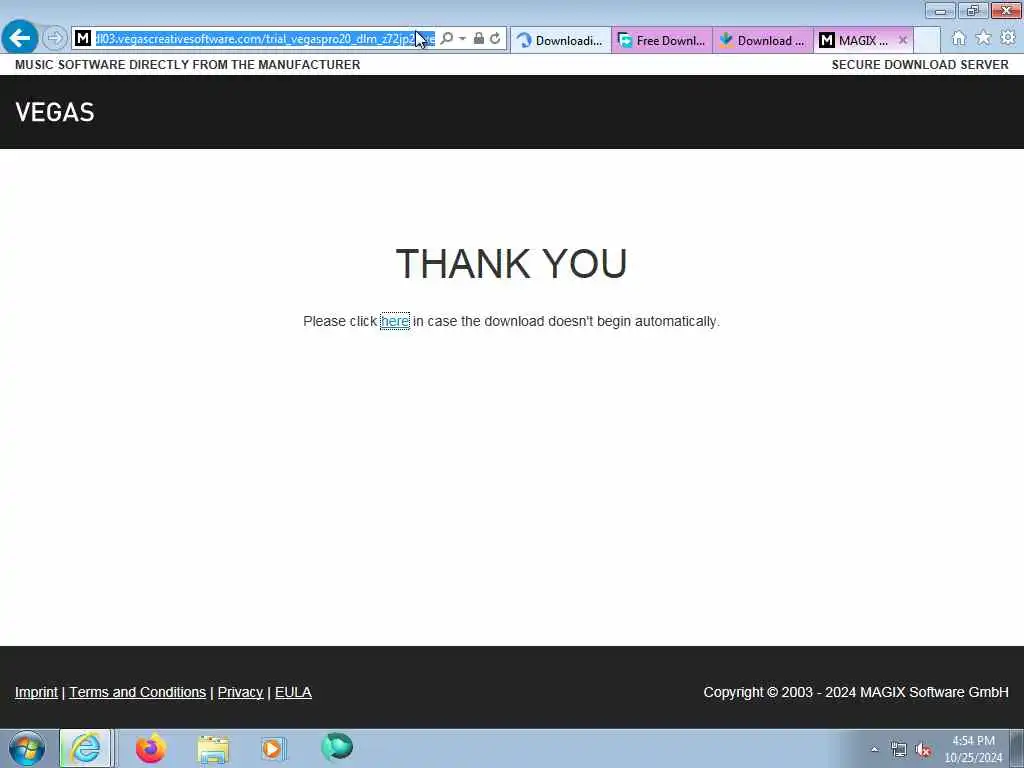The height and width of the screenshot is (768, 1024).
Task: Minimize the browser window
Action: [x=940, y=10]
